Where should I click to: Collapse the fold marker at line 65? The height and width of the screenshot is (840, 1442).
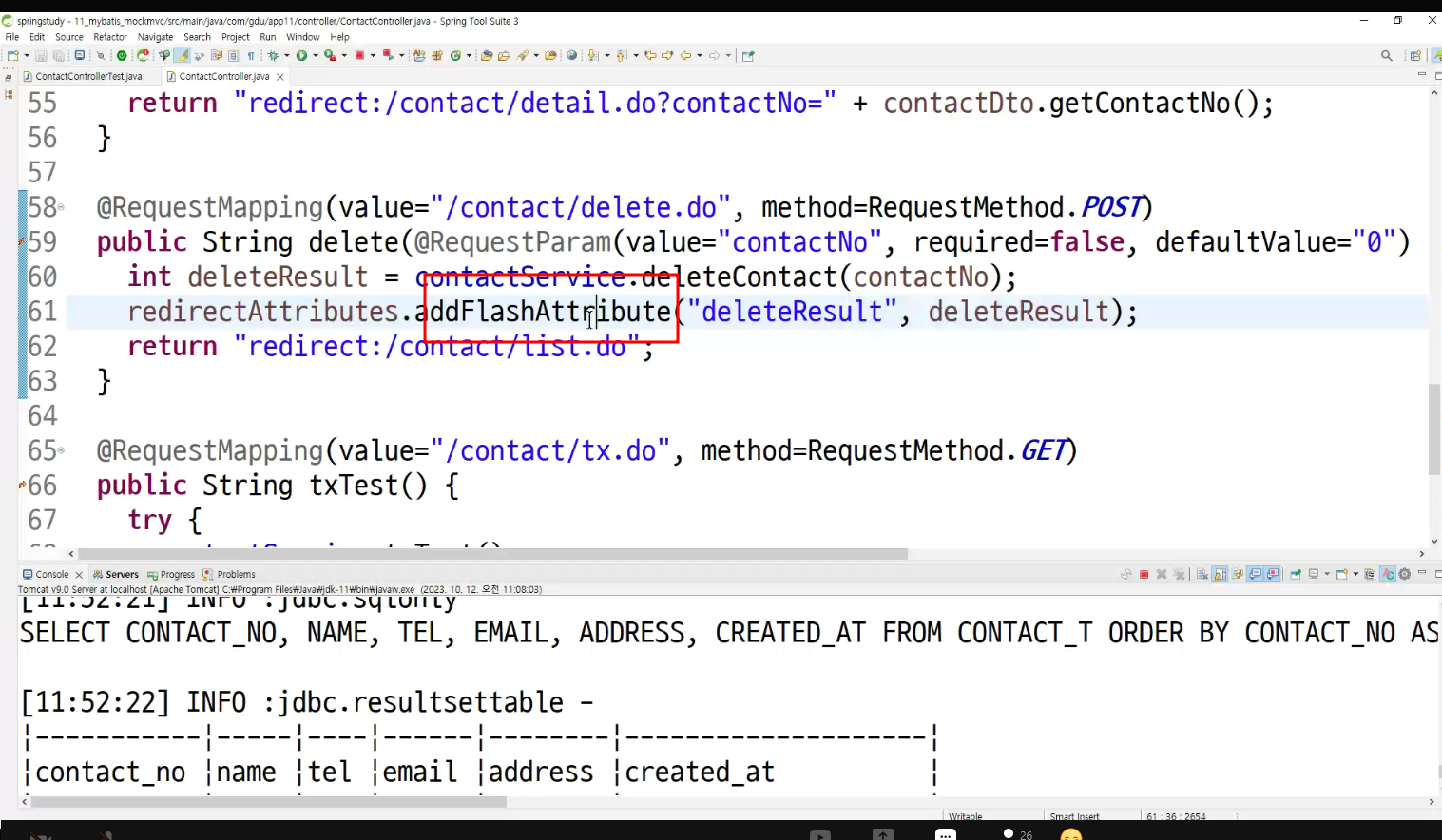click(62, 450)
